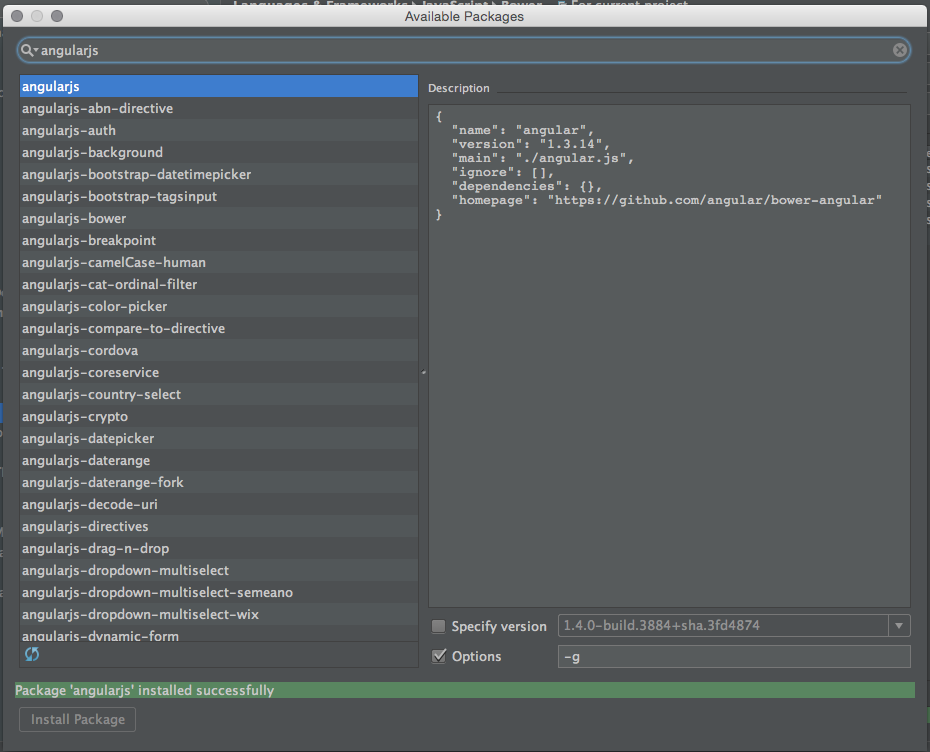Screen dimensions: 930x752
Task: Select angularjs-datepicker package
Action: [x=219, y=438]
